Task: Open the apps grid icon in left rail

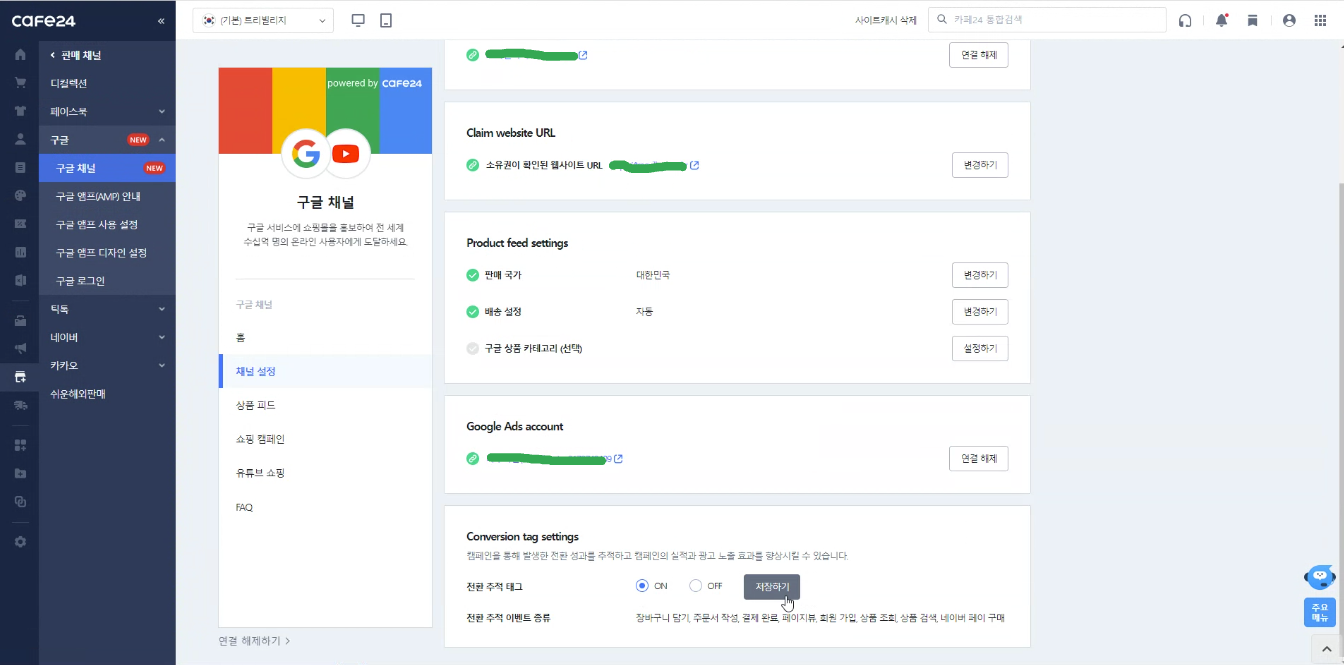Action: pos(20,444)
